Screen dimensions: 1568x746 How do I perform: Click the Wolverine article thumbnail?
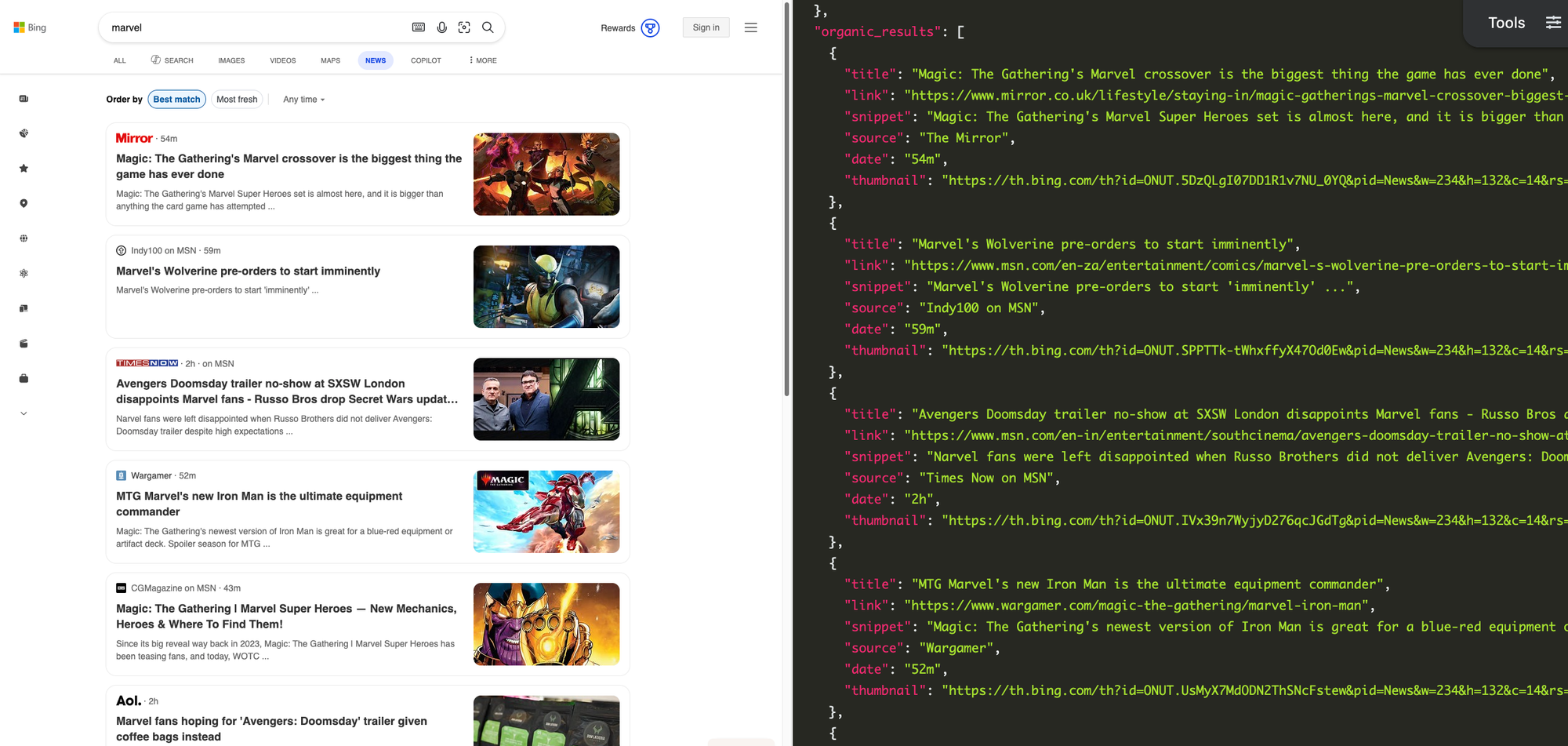pyautogui.click(x=546, y=286)
